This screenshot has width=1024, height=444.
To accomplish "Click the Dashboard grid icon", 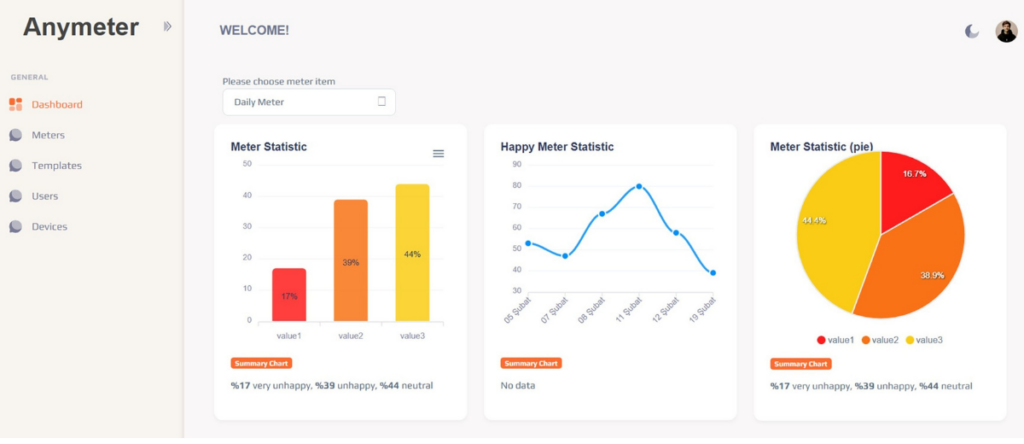I will (x=16, y=104).
